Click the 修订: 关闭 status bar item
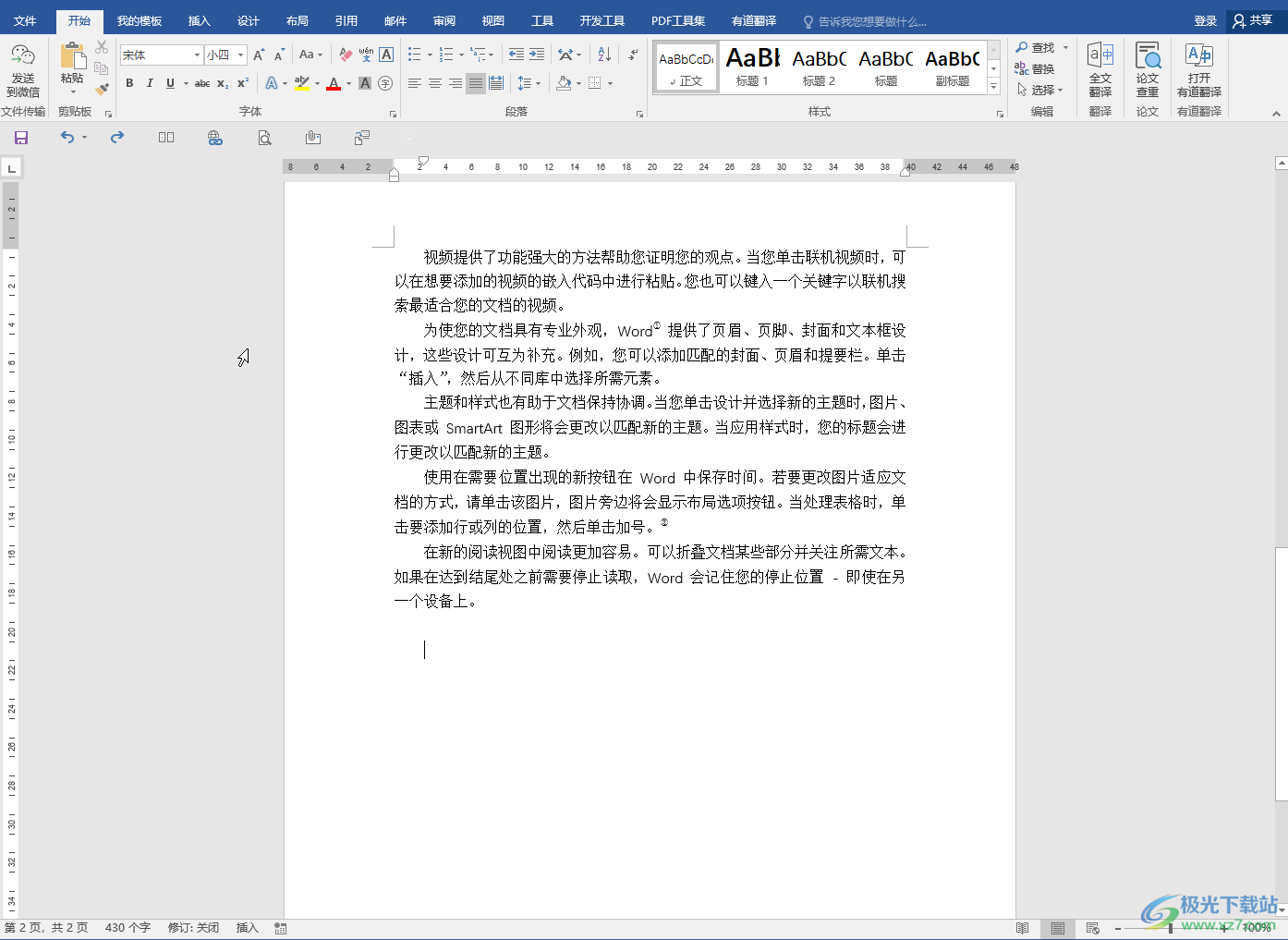 pos(193,928)
